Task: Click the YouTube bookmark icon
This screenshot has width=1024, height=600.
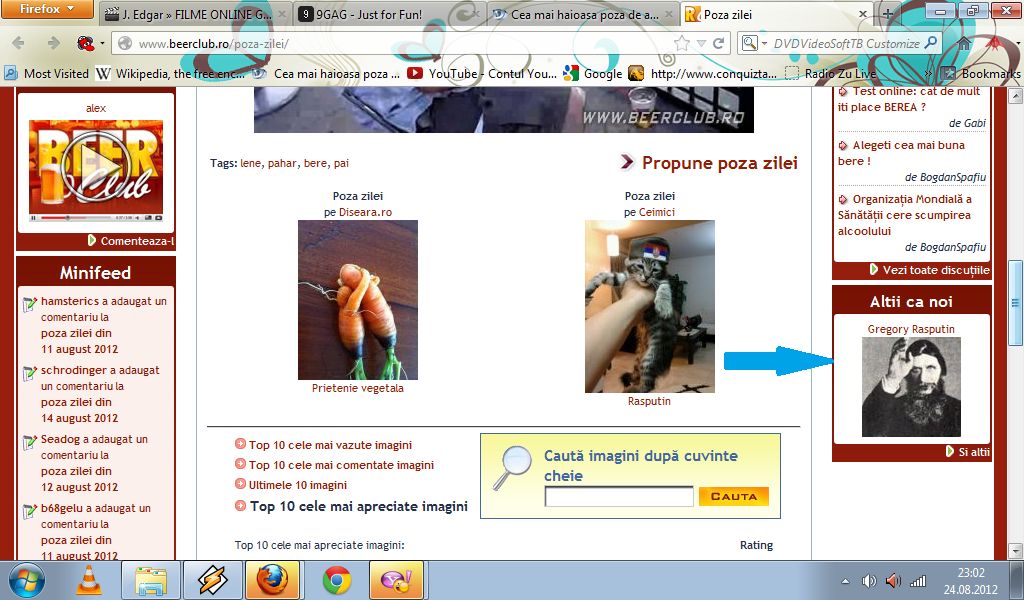Action: [415, 73]
